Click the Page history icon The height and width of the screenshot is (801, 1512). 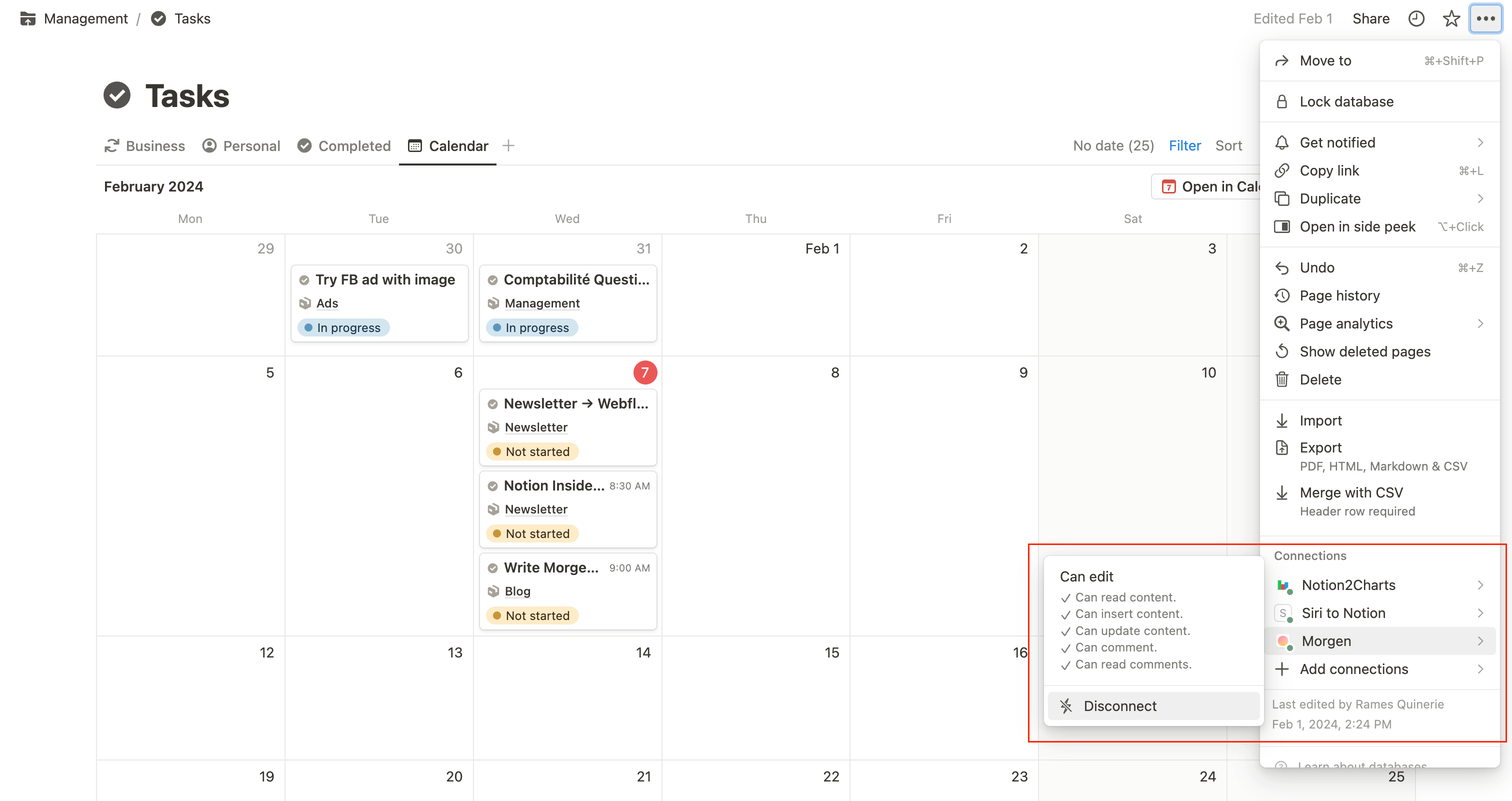[x=1283, y=295]
